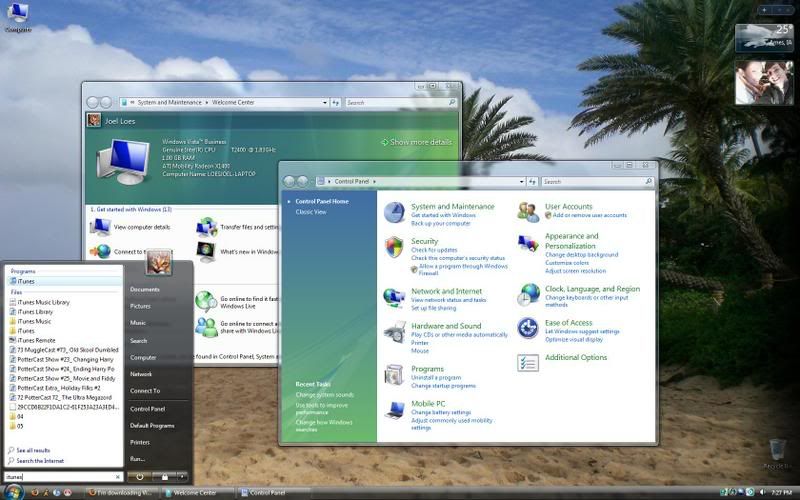The height and width of the screenshot is (500, 800).
Task: Select Pictures in the Start menu
Action: point(140,306)
